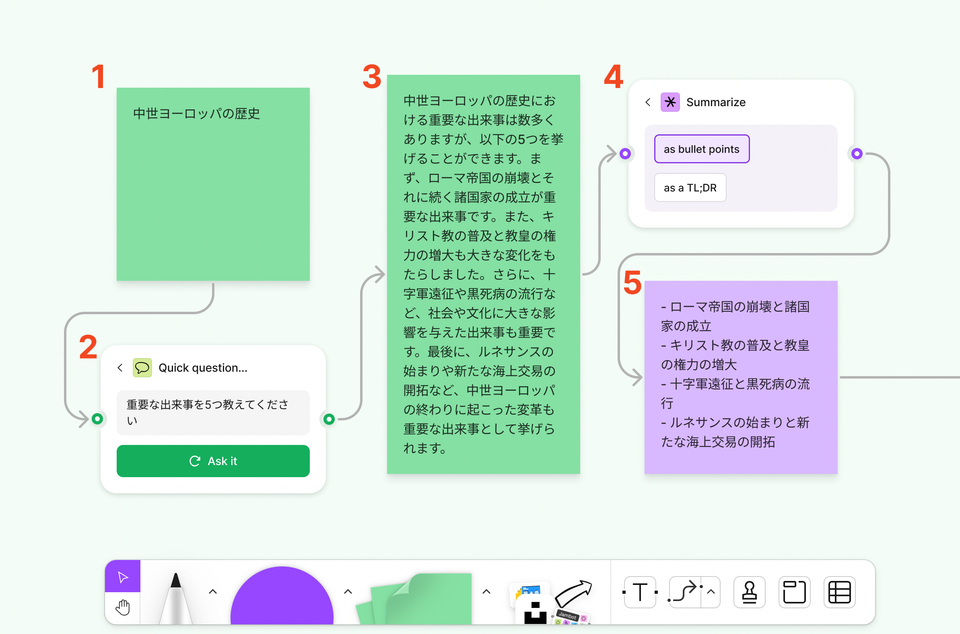Screen dimensions: 960x634
Task: Expand the shape tool options
Action: tap(348, 592)
